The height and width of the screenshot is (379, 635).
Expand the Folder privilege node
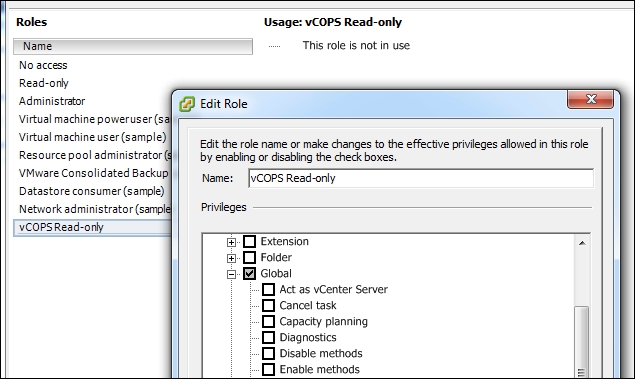[231, 258]
